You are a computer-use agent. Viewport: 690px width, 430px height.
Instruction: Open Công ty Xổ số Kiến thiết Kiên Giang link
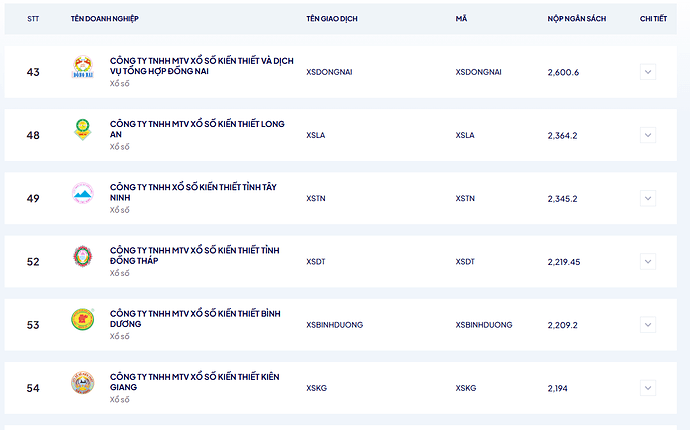[x=194, y=381]
